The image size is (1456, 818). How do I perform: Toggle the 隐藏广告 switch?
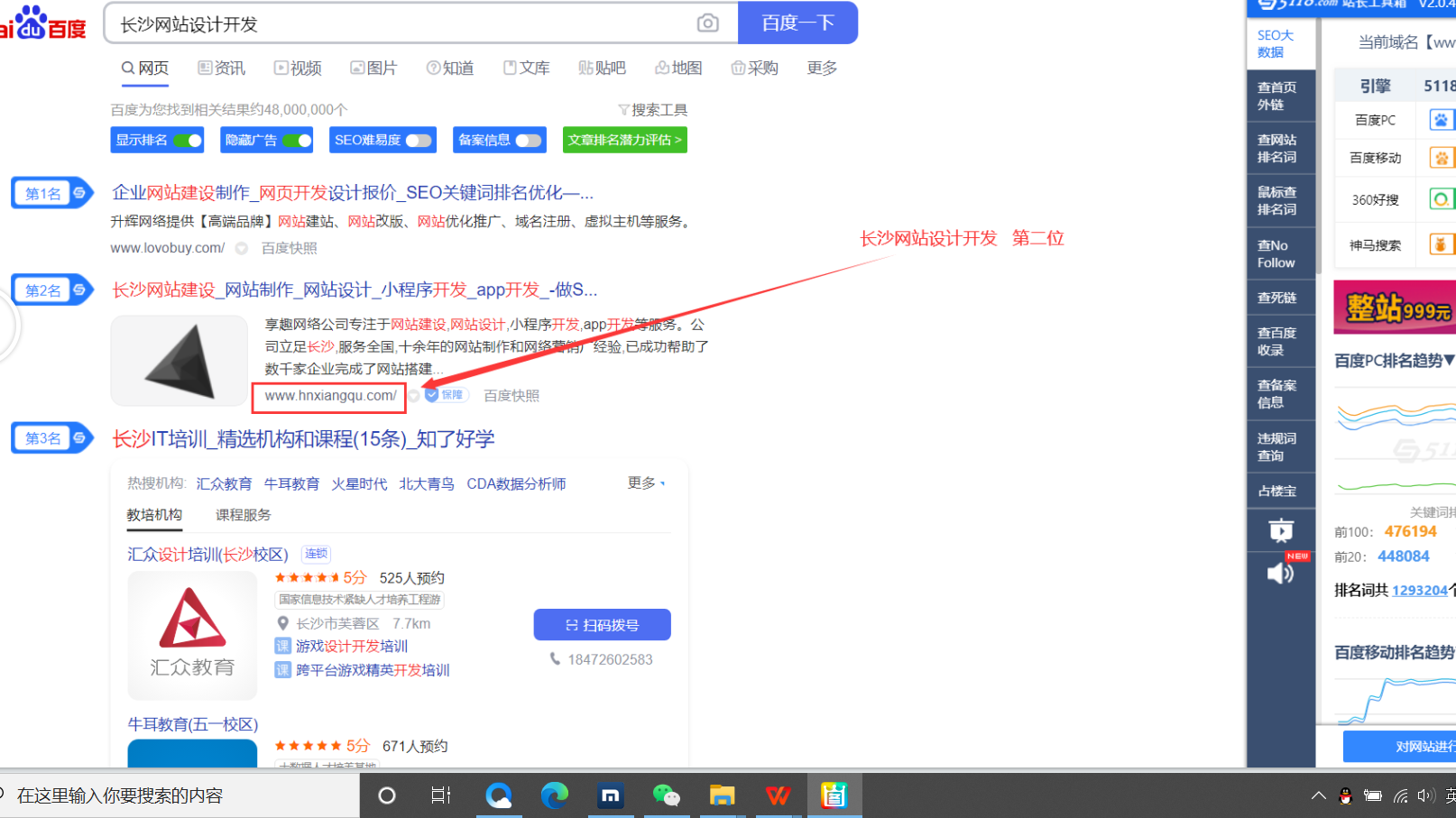(x=297, y=141)
